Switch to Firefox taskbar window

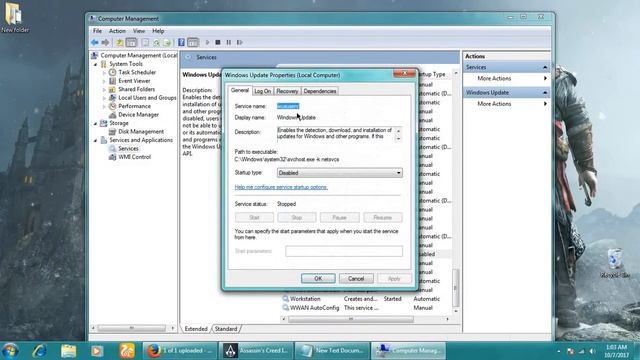(180, 351)
